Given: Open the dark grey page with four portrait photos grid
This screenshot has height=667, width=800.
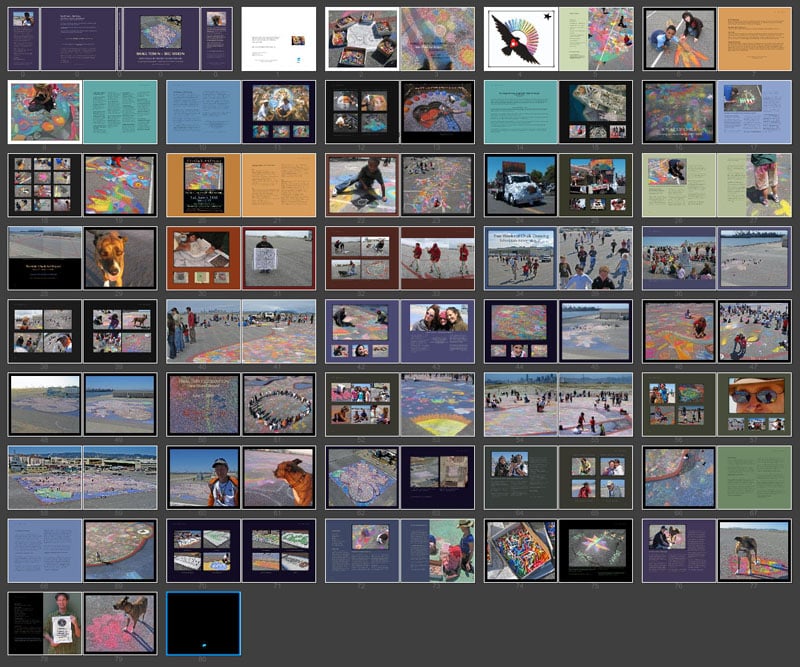Looking at the screenshot, I should tap(596, 478).
